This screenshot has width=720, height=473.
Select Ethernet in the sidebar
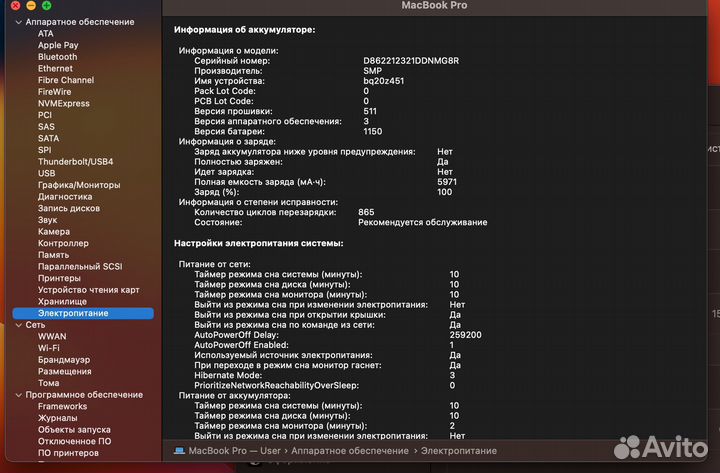(x=55, y=68)
